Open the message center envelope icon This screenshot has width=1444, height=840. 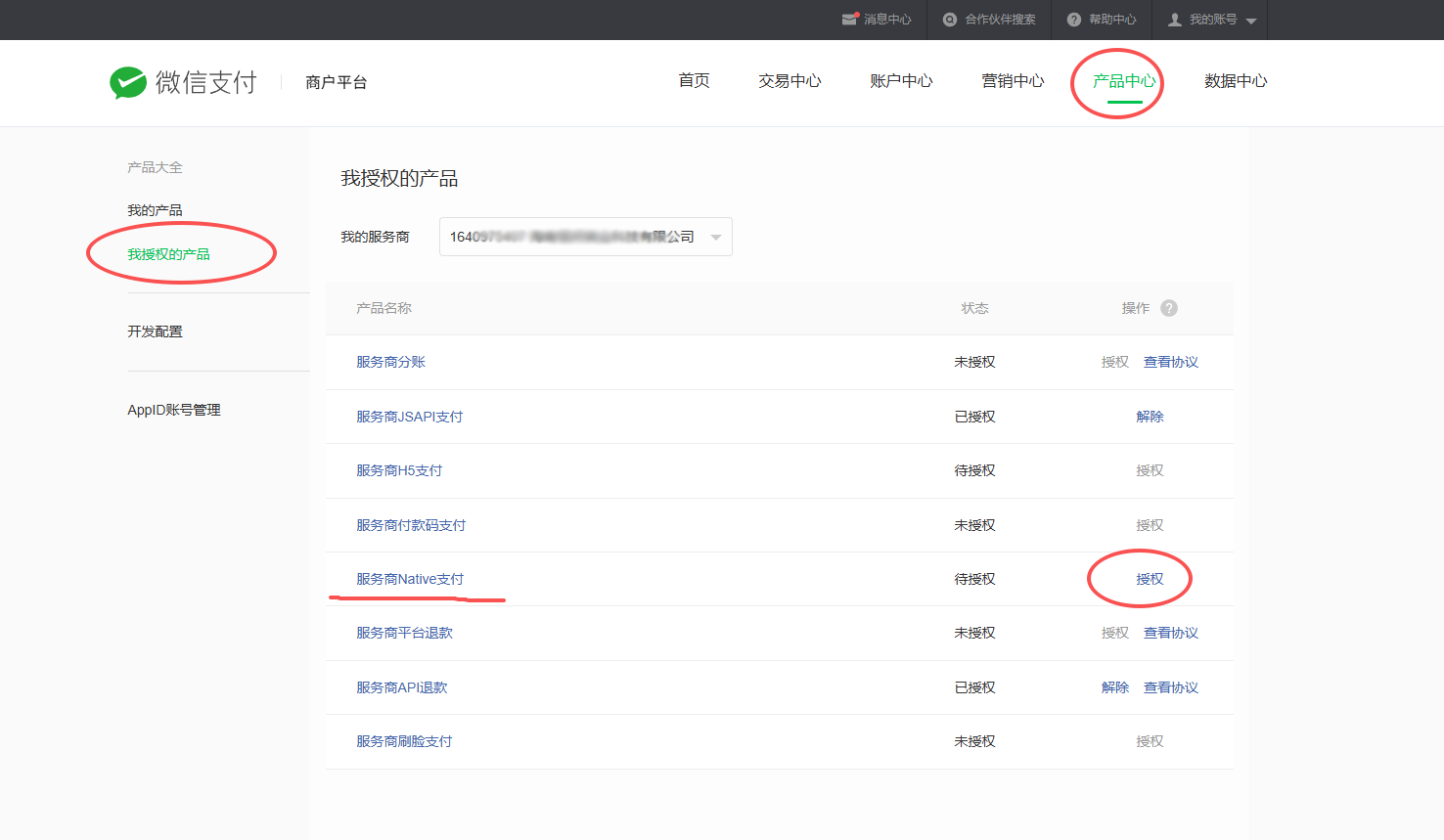point(849,20)
